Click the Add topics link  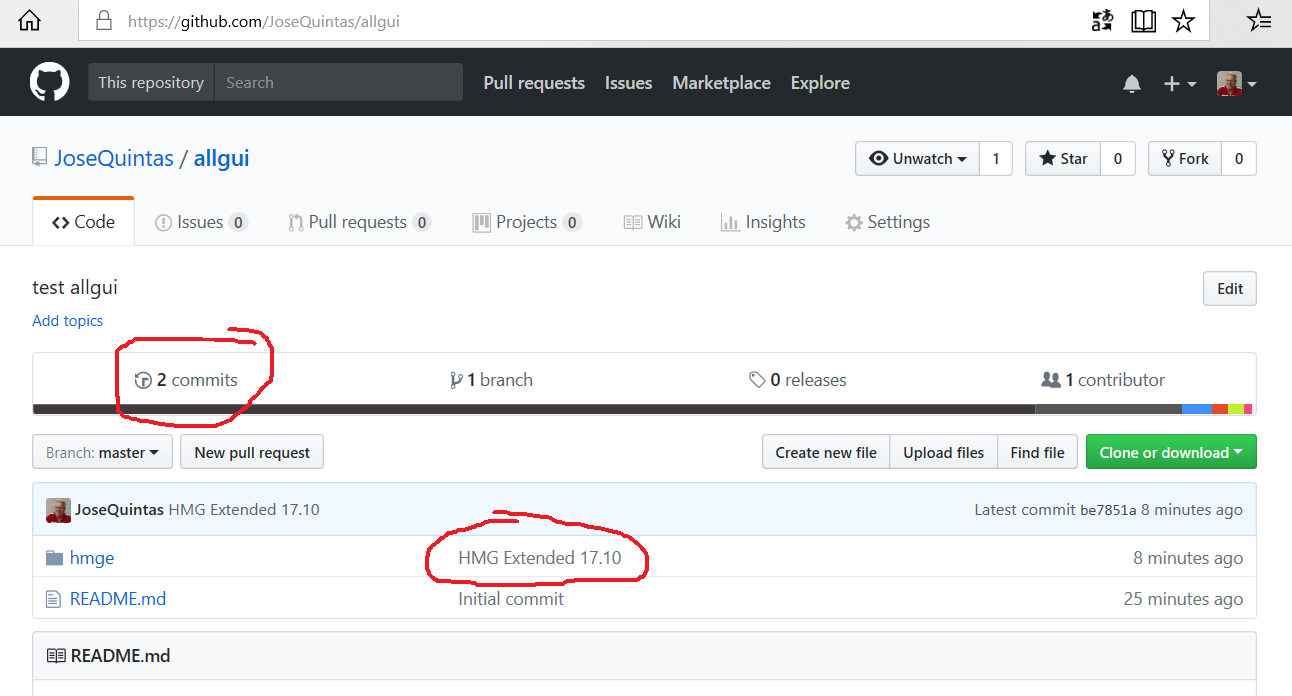click(67, 320)
